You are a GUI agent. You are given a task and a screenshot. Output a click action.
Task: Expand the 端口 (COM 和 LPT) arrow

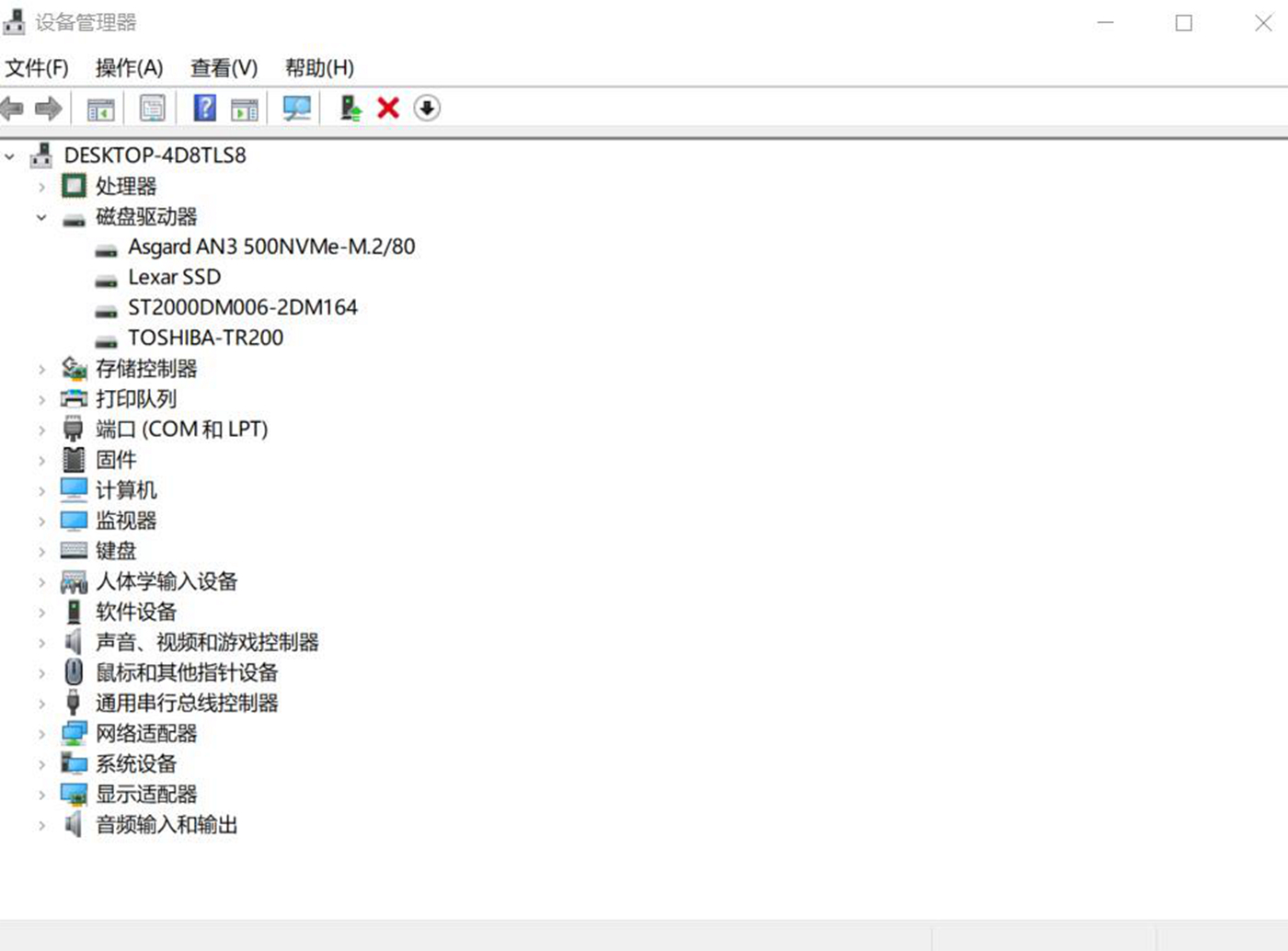41,430
